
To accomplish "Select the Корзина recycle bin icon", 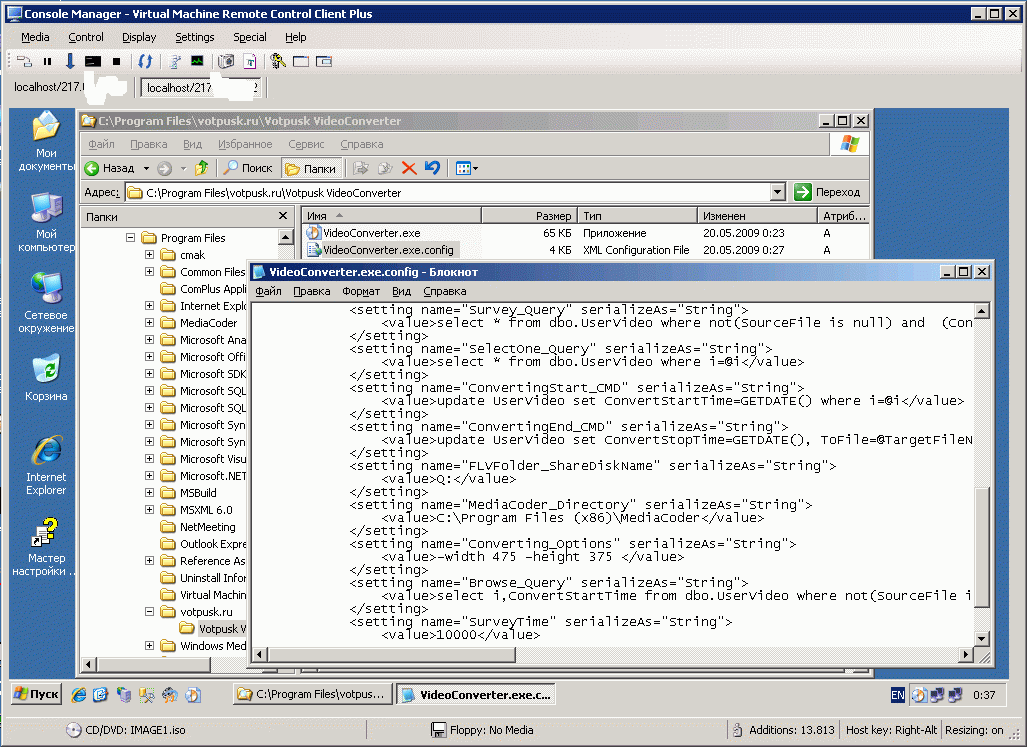I will click(x=46, y=378).
